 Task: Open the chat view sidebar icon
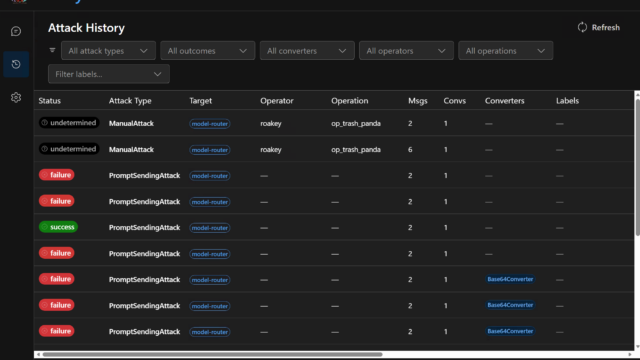click(x=16, y=31)
